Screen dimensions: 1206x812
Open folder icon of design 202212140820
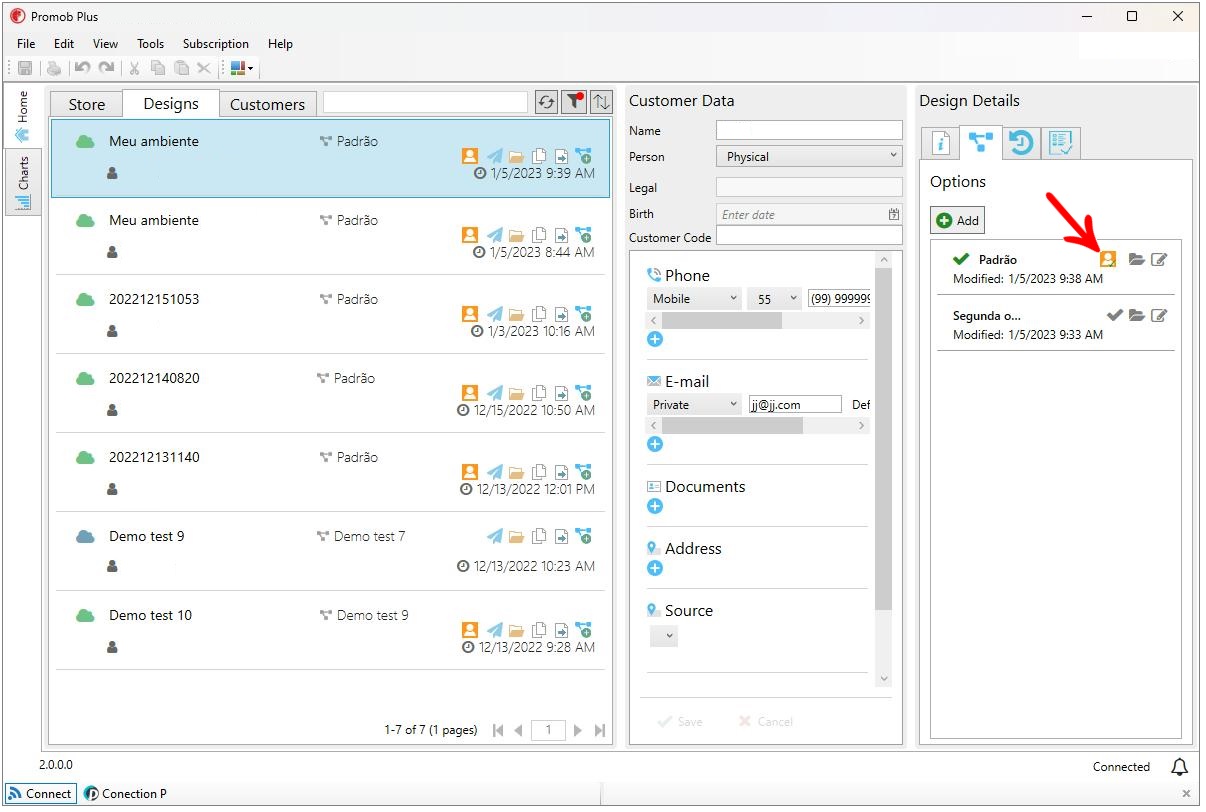tap(516, 393)
